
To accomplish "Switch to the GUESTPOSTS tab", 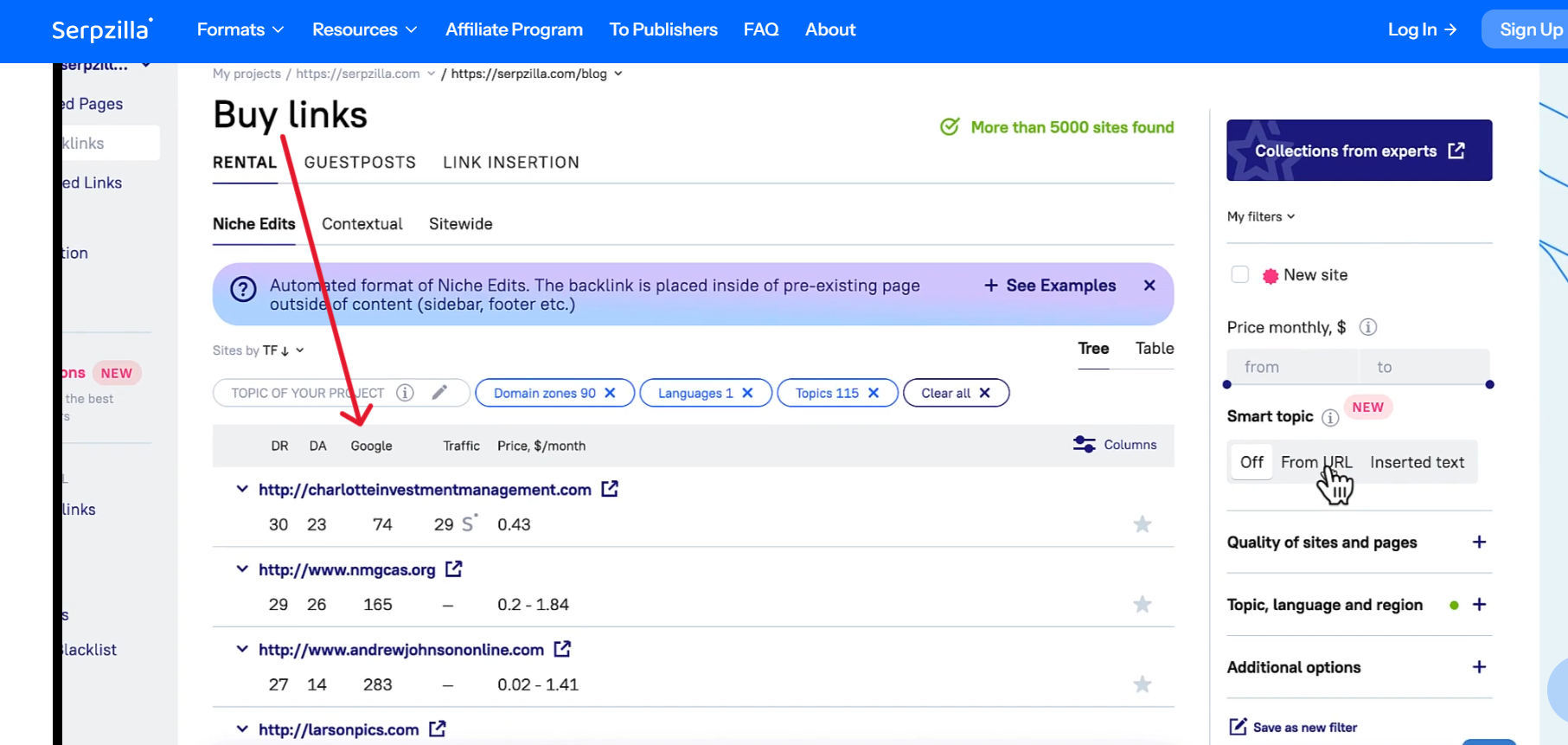I will pyautogui.click(x=360, y=163).
